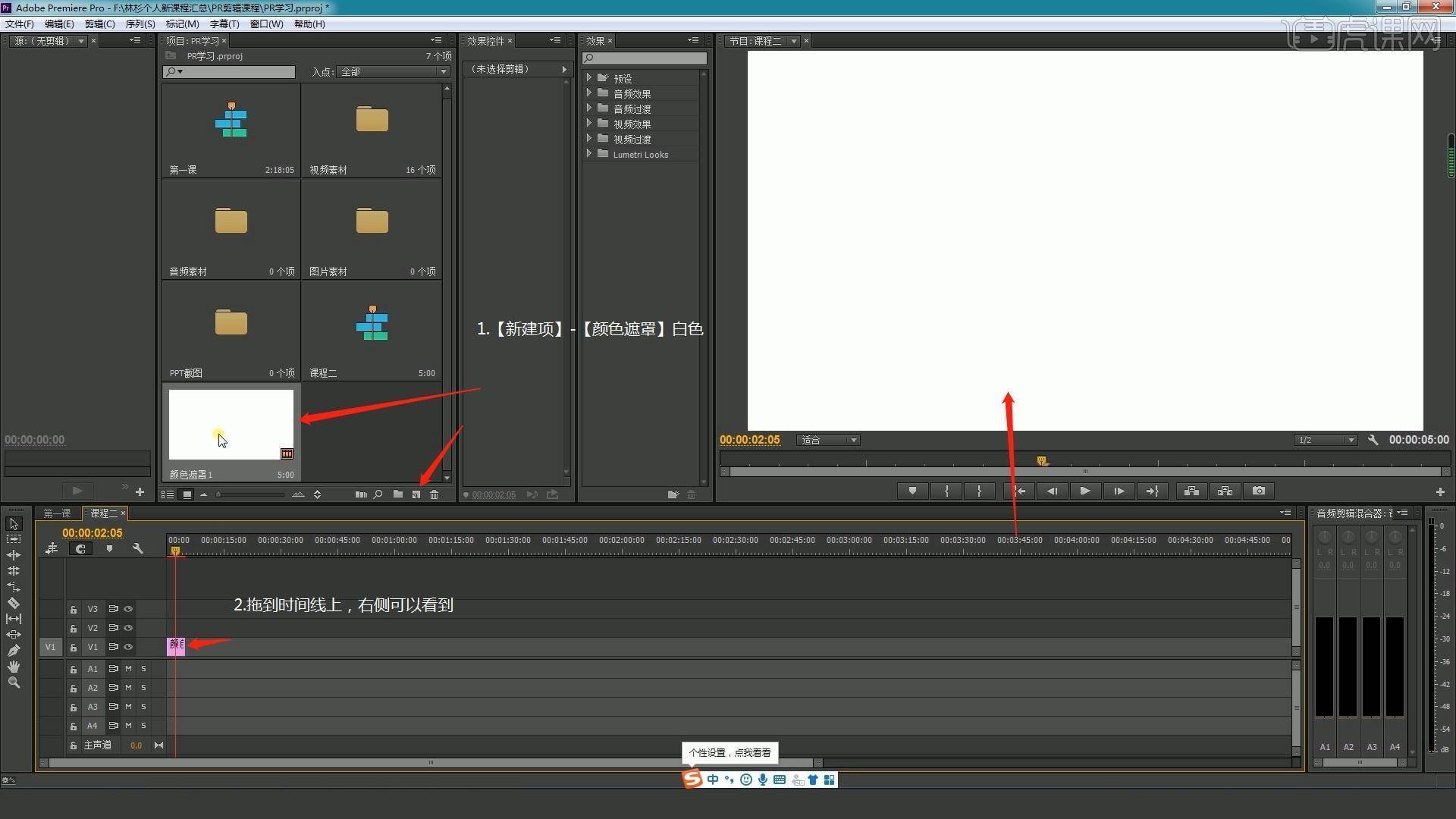Screen dimensions: 1456x819
Task: Select the Track Select tool
Action: (x=14, y=539)
